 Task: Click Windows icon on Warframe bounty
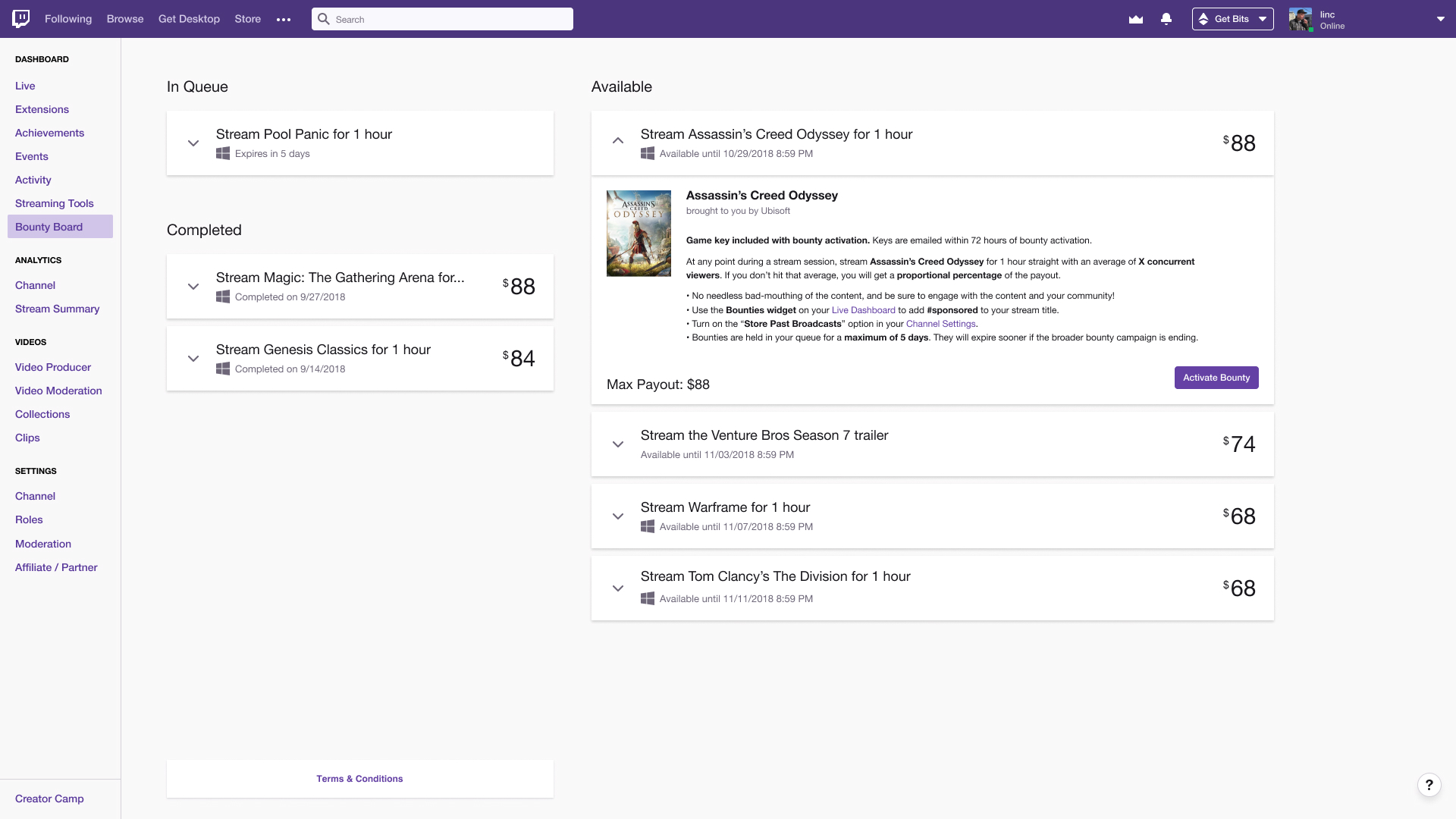tap(648, 526)
